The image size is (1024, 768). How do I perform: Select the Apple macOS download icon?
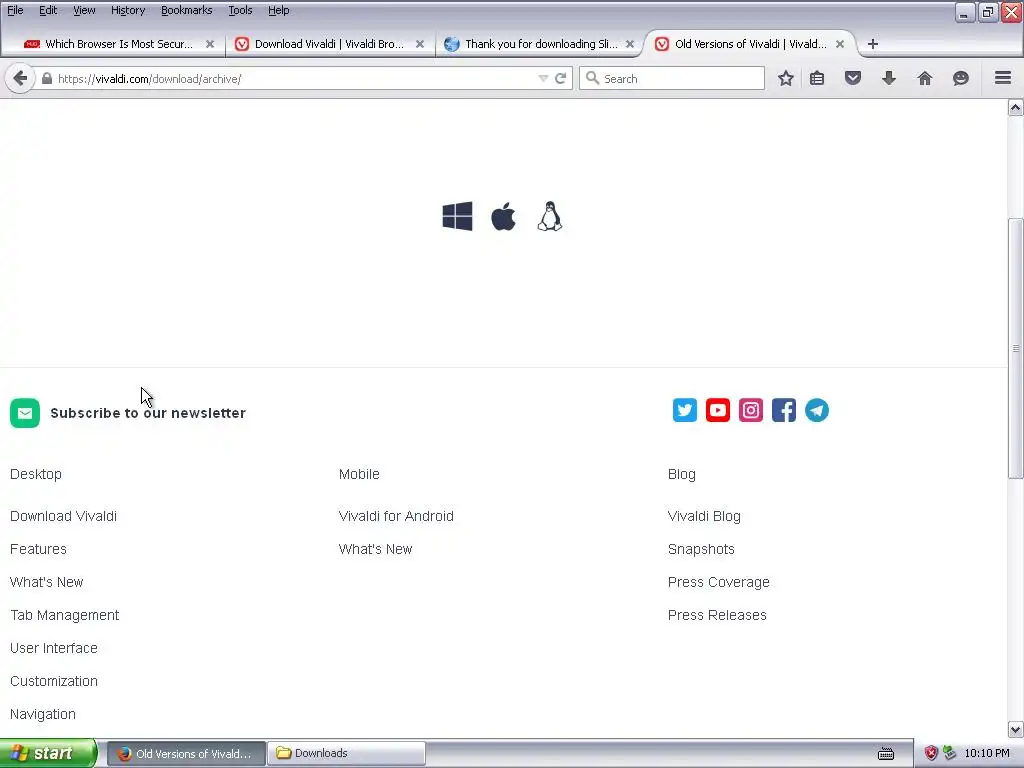click(504, 216)
